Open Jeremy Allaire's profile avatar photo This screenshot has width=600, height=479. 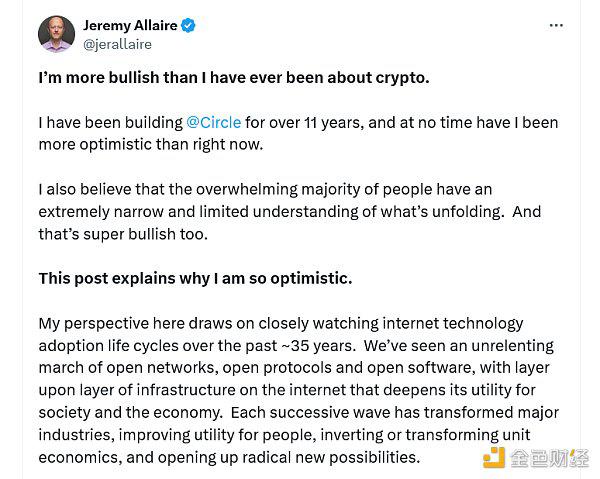pos(57,34)
